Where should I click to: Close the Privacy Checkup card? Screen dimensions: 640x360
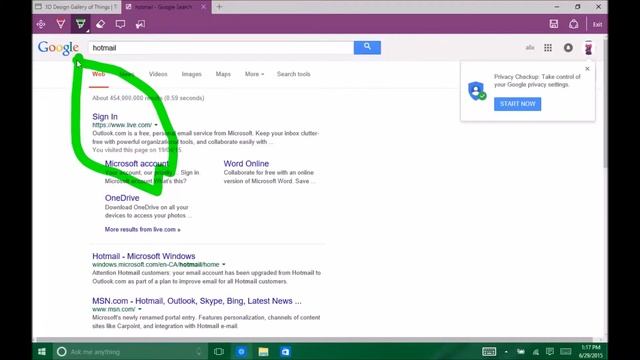[587, 69]
